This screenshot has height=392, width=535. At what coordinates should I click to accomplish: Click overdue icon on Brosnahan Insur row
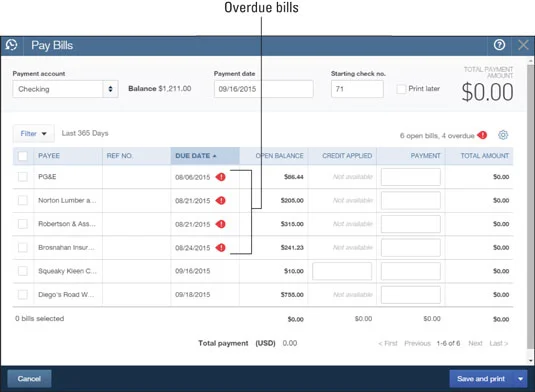pos(221,247)
